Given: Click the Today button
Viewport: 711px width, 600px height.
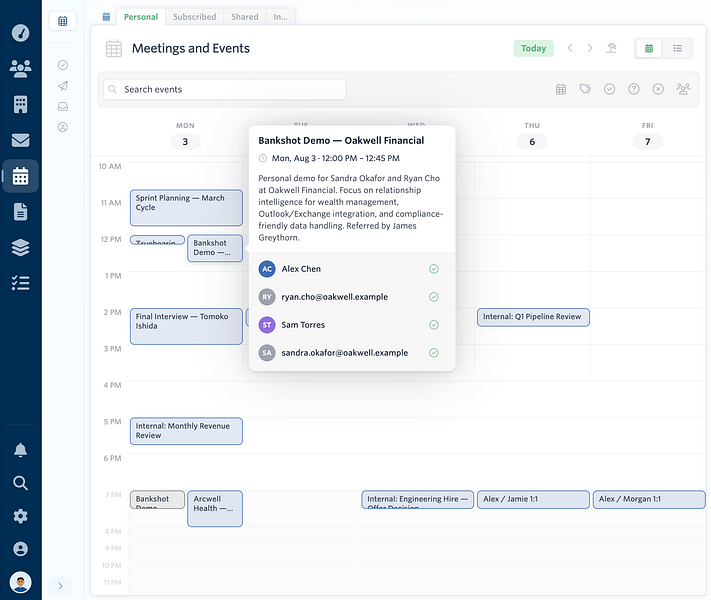Looking at the screenshot, I should [x=533, y=48].
